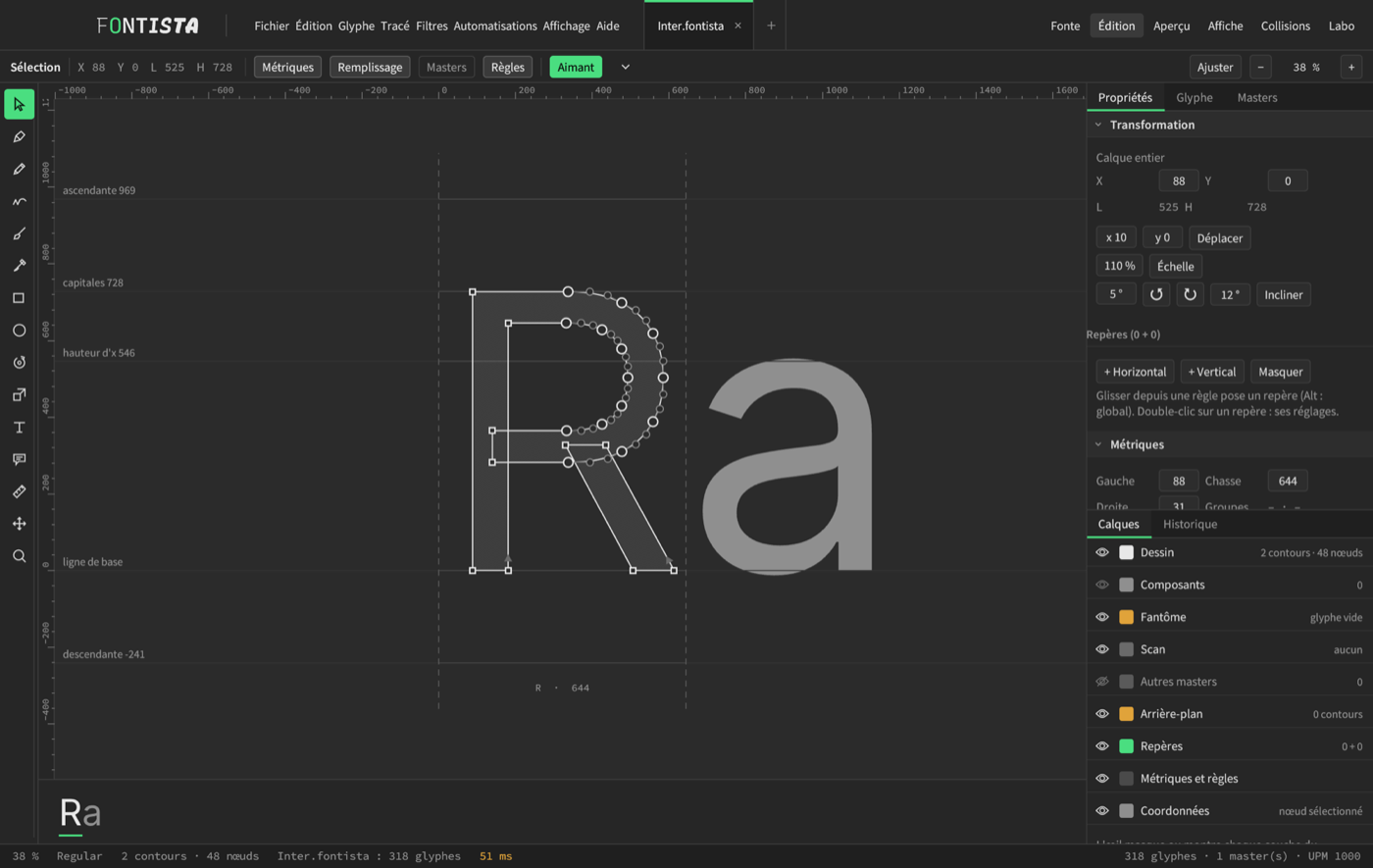Select the arrow selection tool

pyautogui.click(x=19, y=105)
